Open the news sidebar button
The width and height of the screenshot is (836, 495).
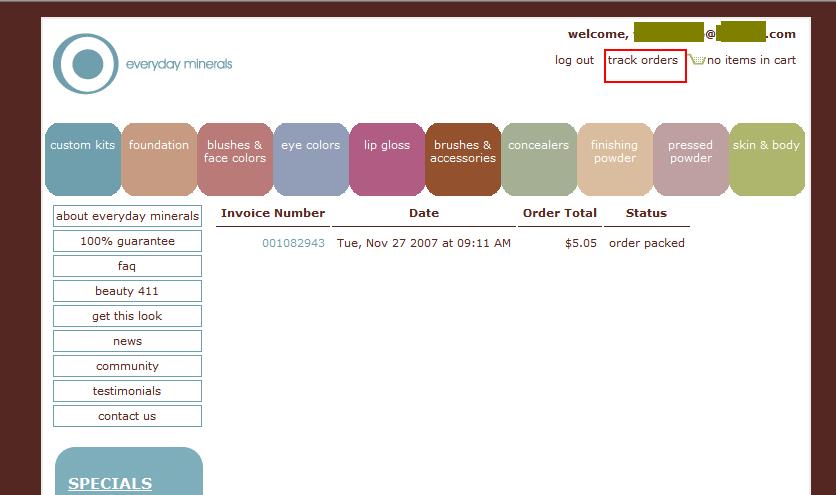(127, 341)
